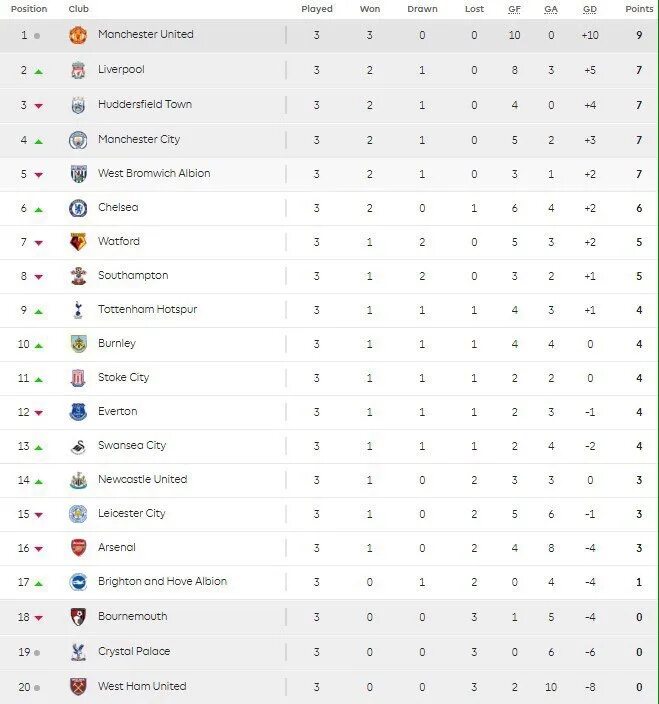Click the Watford club badge
Viewport: 659px width, 704px height.
tap(78, 242)
